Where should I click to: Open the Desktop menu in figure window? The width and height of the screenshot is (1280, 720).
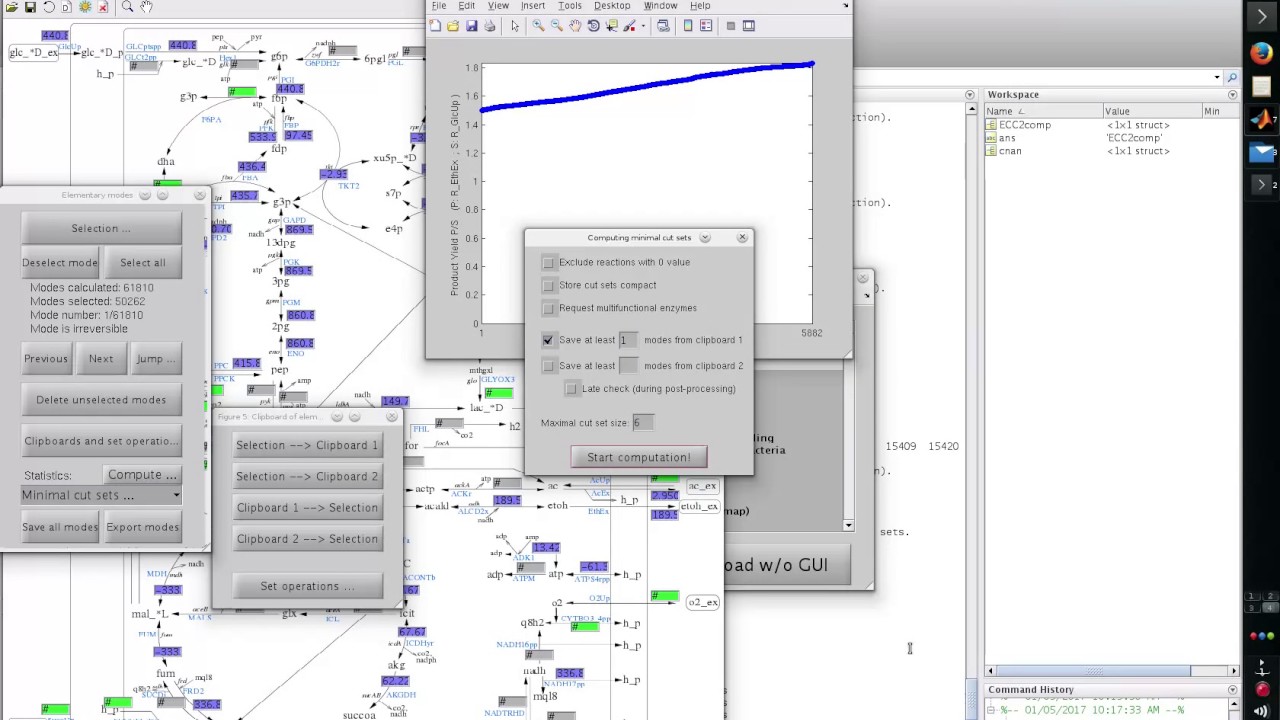point(612,6)
